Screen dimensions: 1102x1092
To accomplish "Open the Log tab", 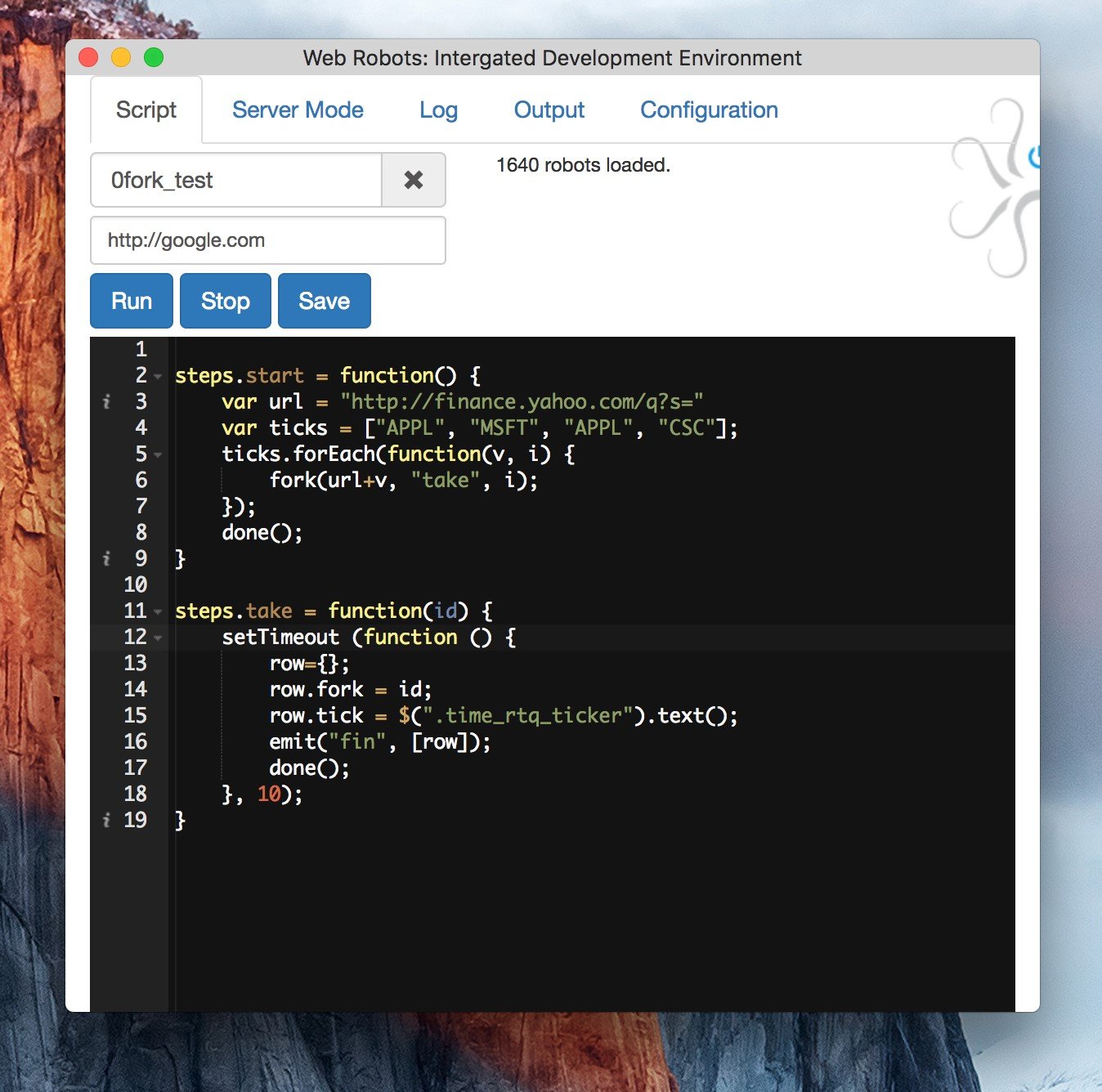I will coord(438,110).
